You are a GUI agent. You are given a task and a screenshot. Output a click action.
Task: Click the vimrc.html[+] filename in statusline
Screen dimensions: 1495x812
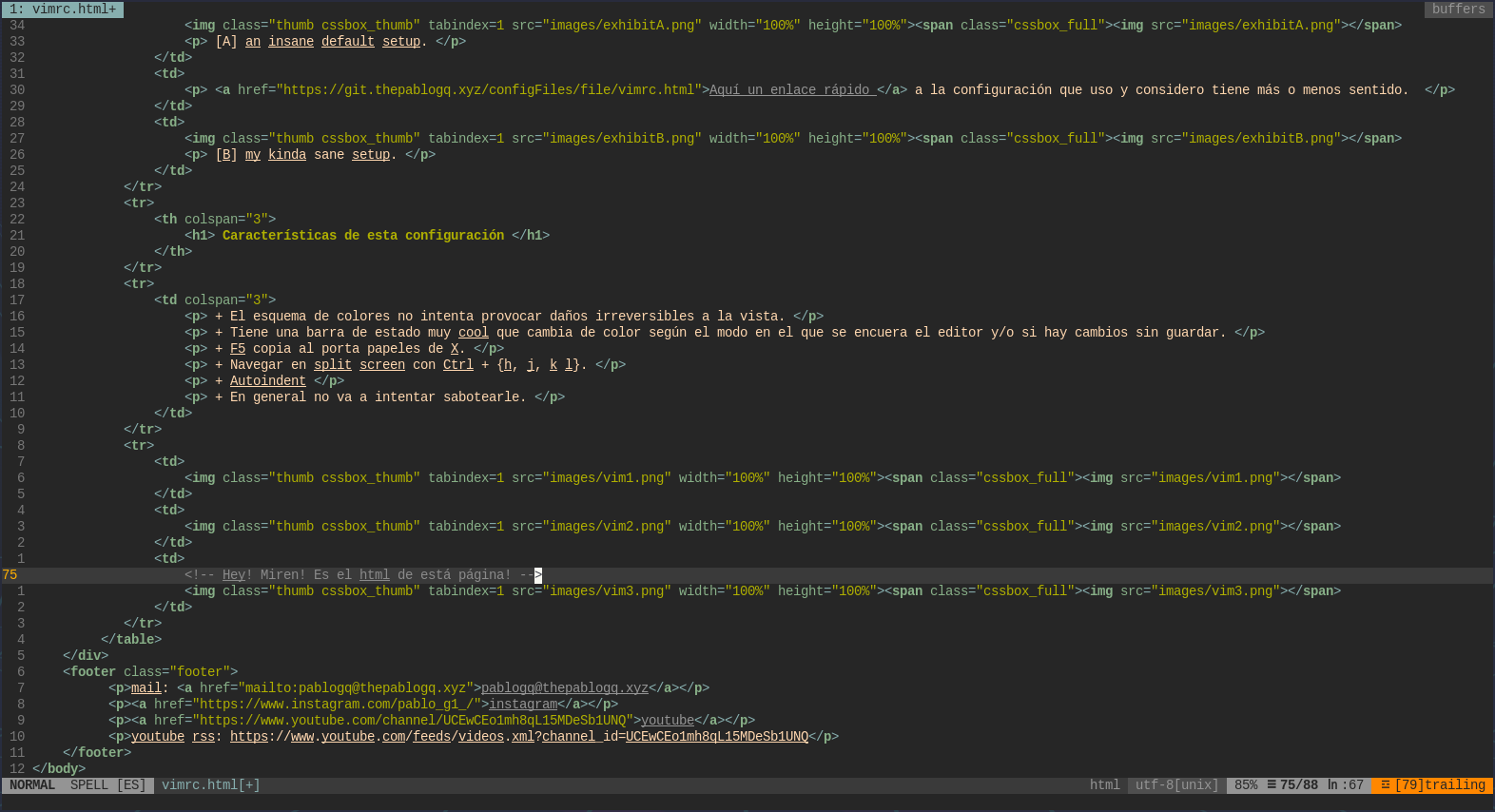210,785
